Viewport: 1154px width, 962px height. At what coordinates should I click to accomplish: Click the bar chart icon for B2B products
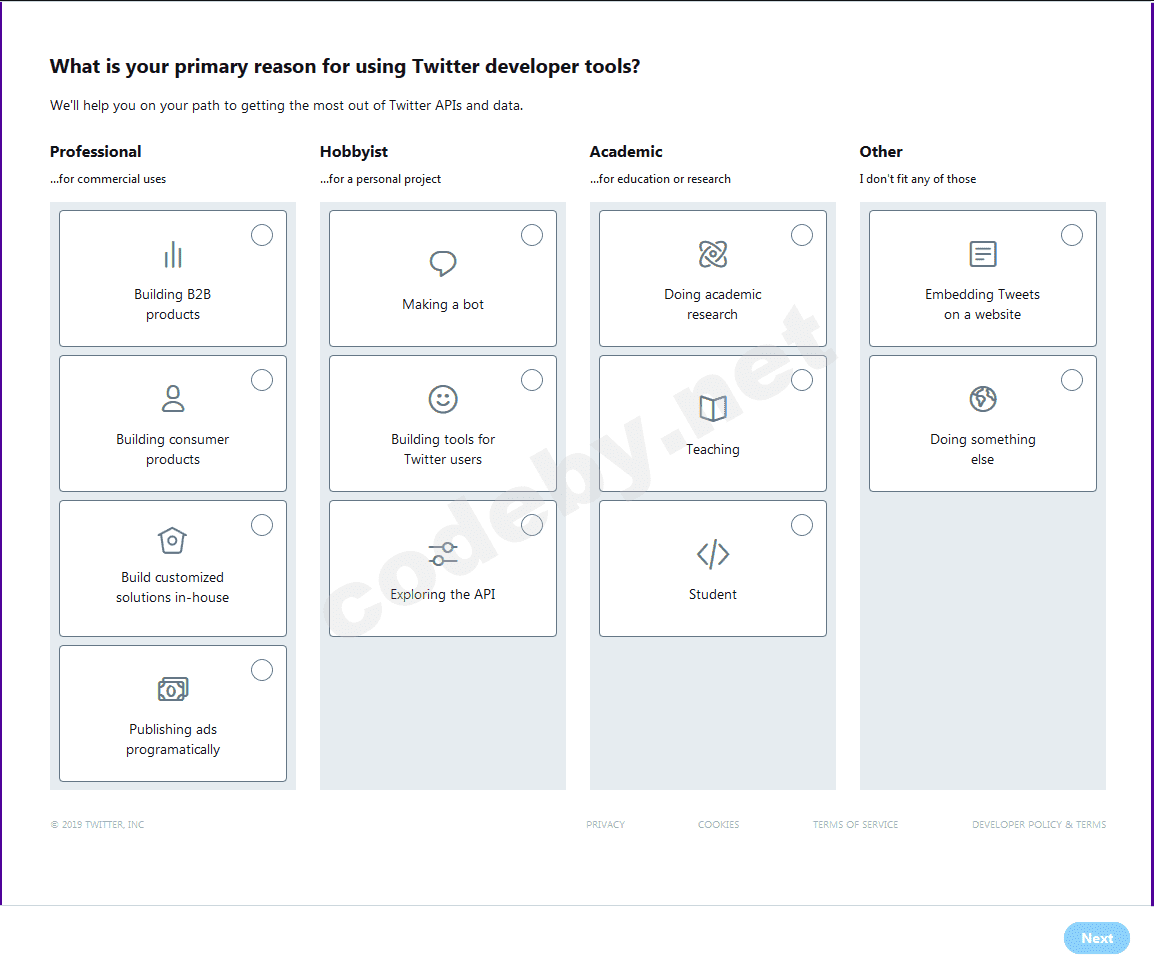tap(173, 255)
